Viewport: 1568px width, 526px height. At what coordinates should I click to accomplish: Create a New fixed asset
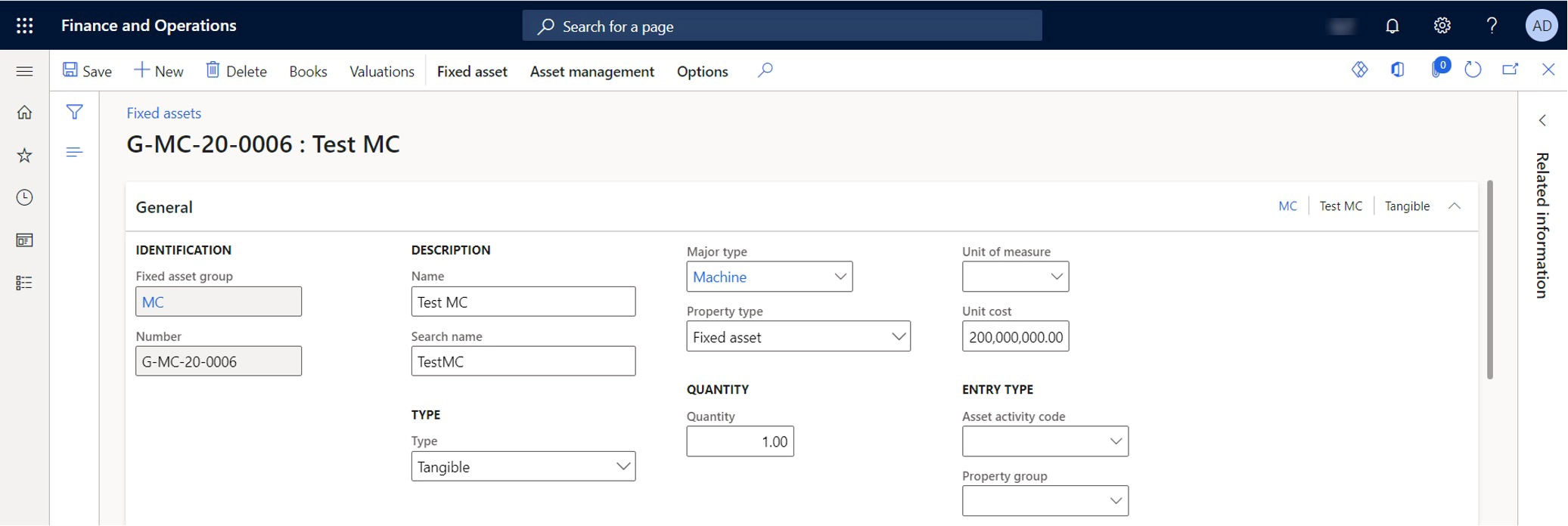(x=159, y=71)
